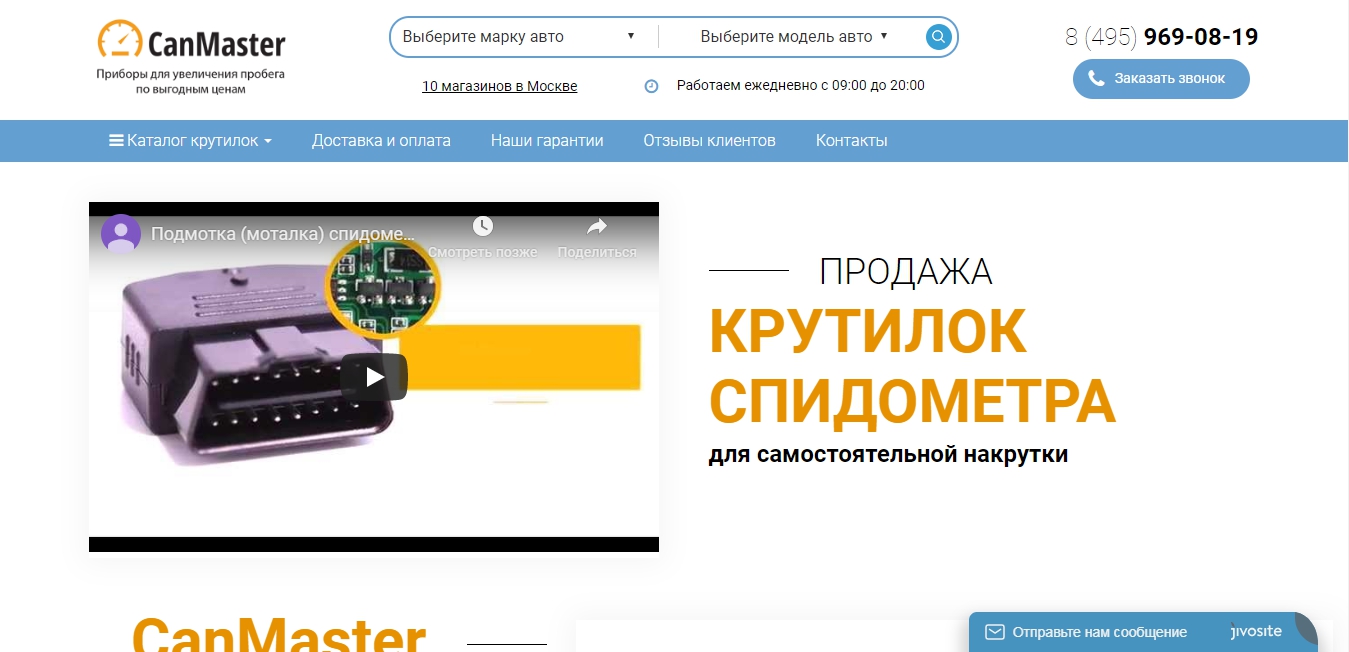Click the blue search magnifier icon

tap(938, 37)
